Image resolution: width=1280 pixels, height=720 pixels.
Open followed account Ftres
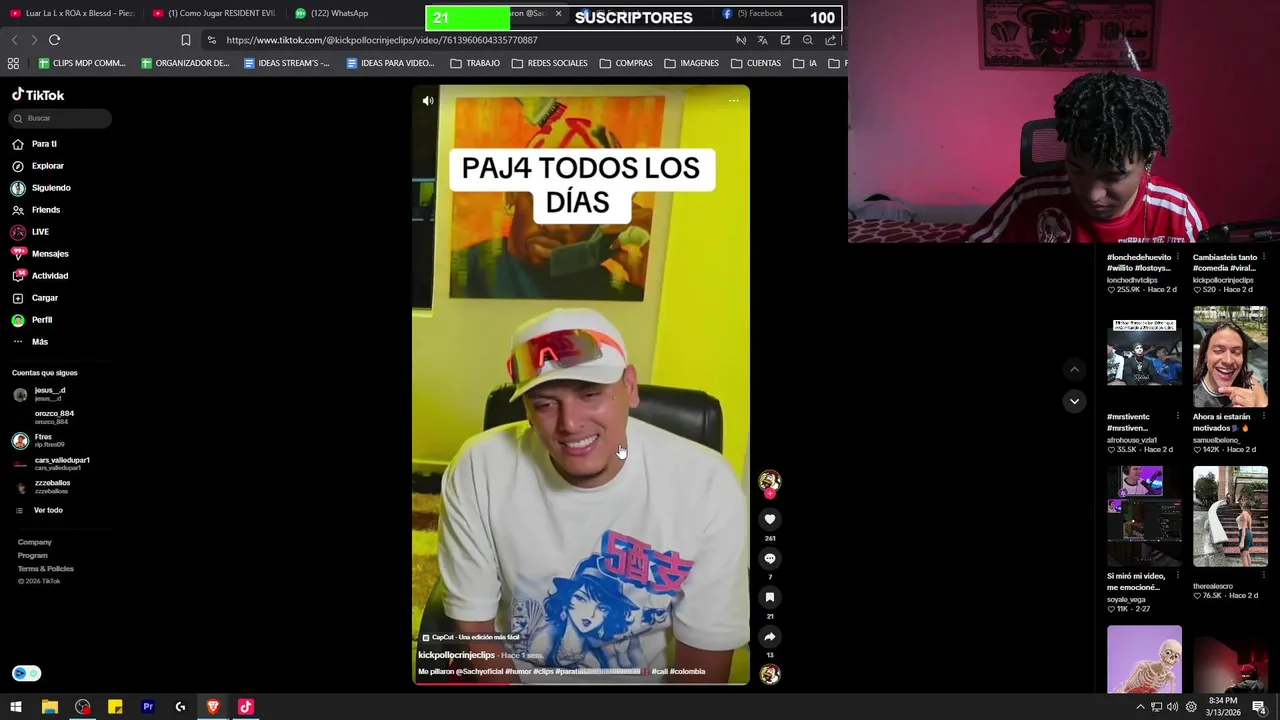click(39, 440)
